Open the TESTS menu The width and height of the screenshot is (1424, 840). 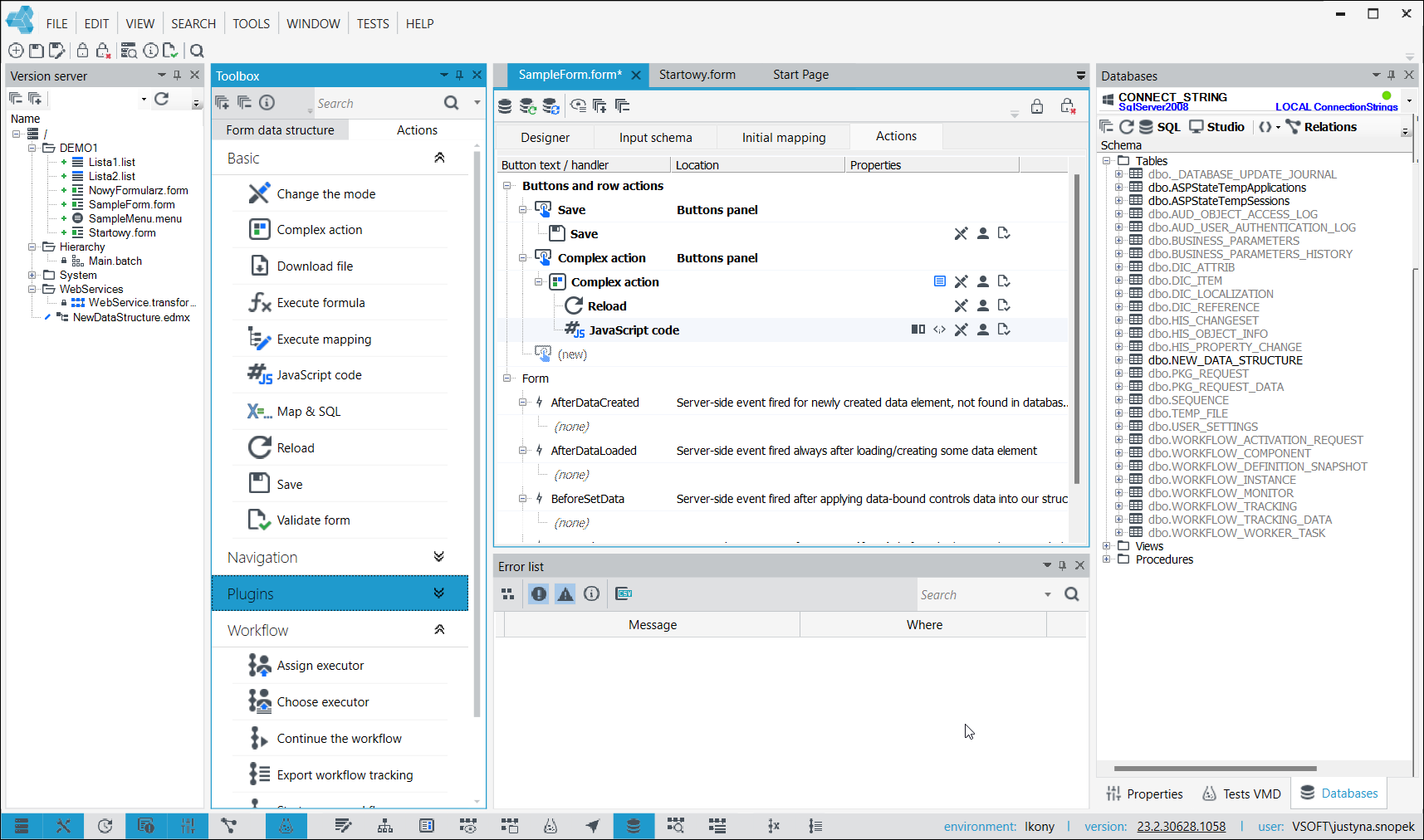pyautogui.click(x=373, y=24)
